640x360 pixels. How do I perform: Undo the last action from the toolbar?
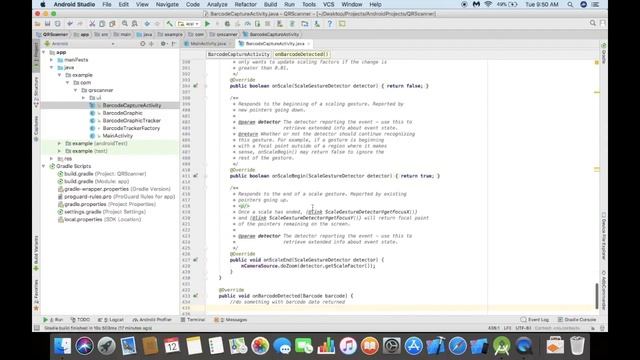pyautogui.click(x=70, y=24)
